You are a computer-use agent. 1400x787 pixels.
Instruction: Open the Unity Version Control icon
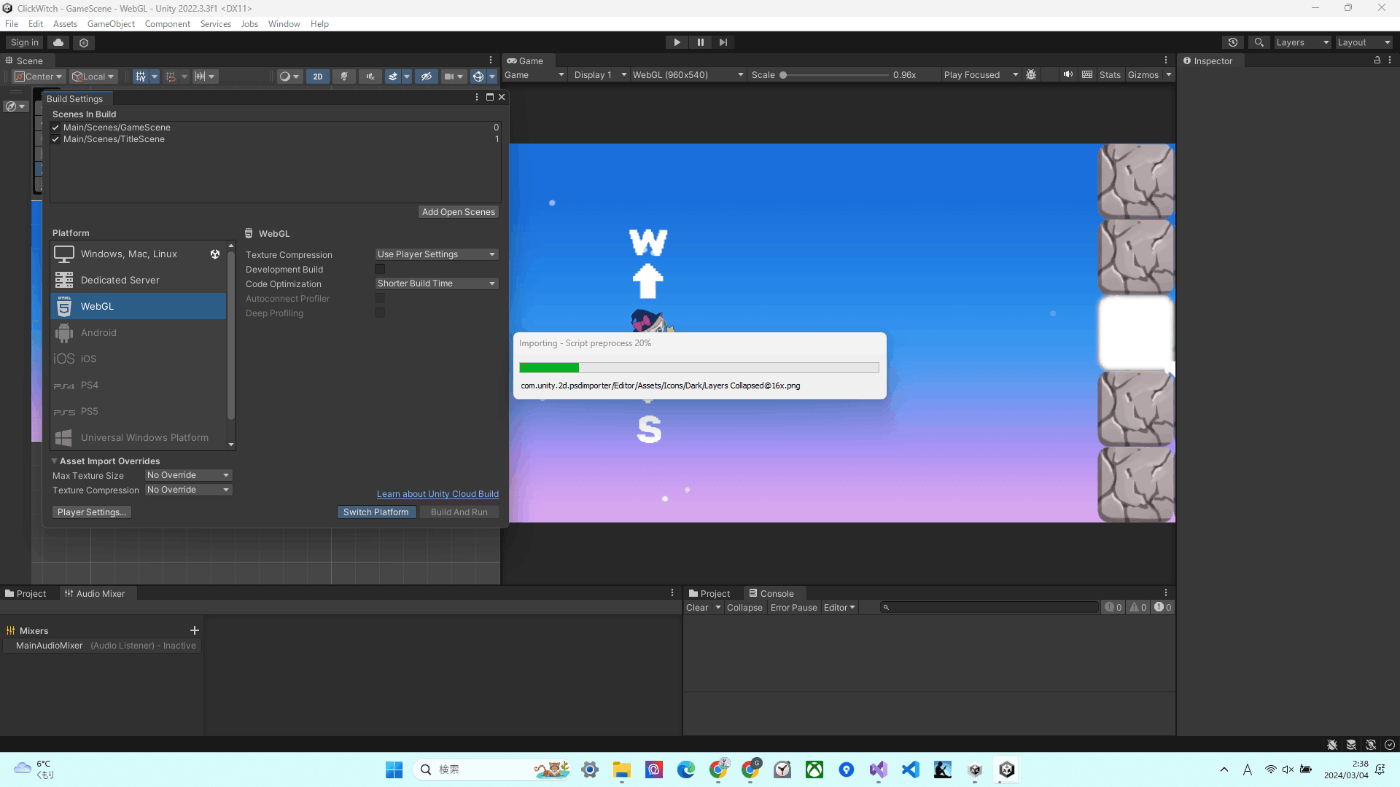[x=84, y=42]
